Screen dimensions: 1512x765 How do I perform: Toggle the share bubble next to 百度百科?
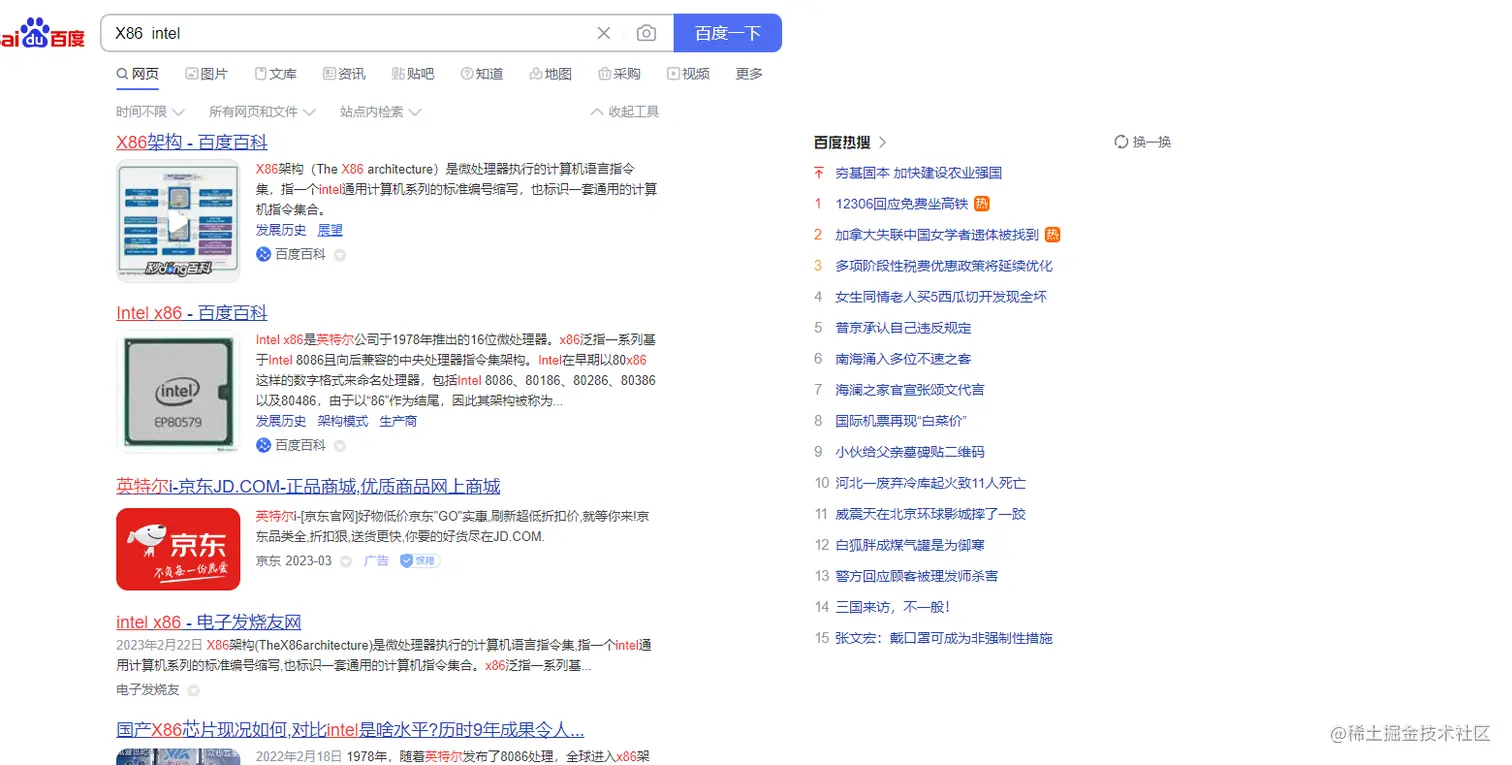[x=339, y=254]
